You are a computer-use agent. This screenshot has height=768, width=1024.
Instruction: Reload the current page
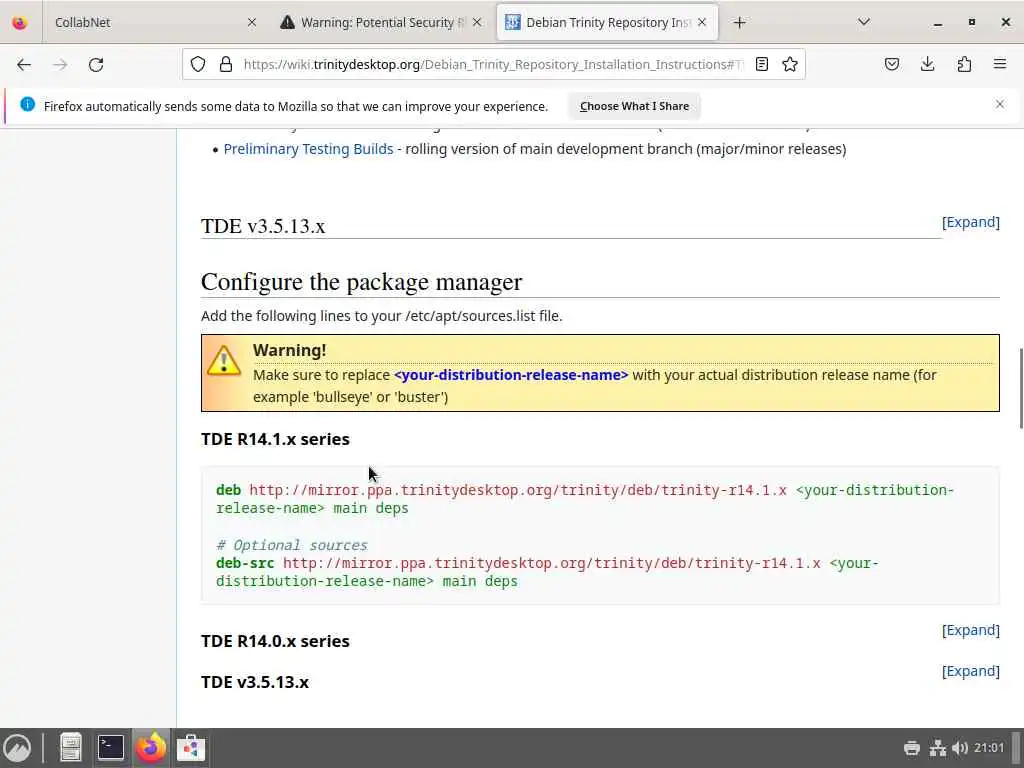(x=96, y=65)
